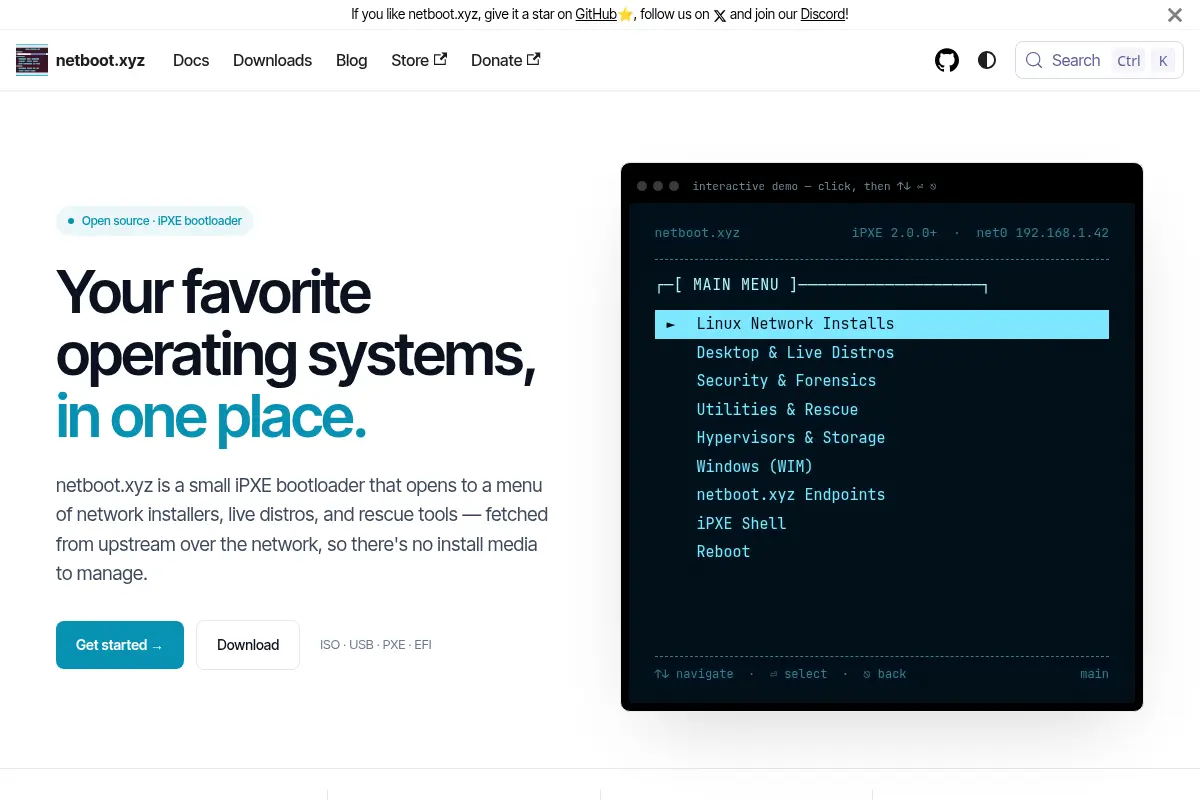Select Hypervisors & Storage entry

click(790, 438)
